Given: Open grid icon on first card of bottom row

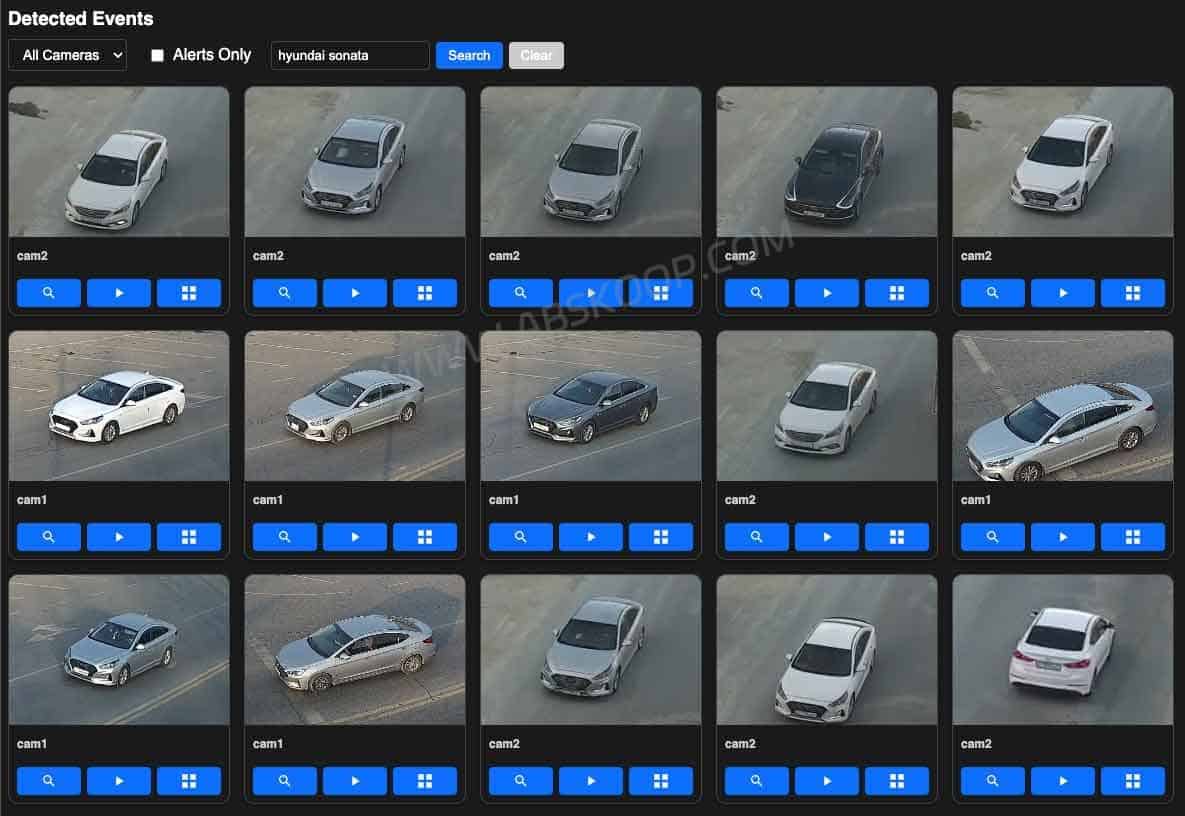Looking at the screenshot, I should point(189,780).
